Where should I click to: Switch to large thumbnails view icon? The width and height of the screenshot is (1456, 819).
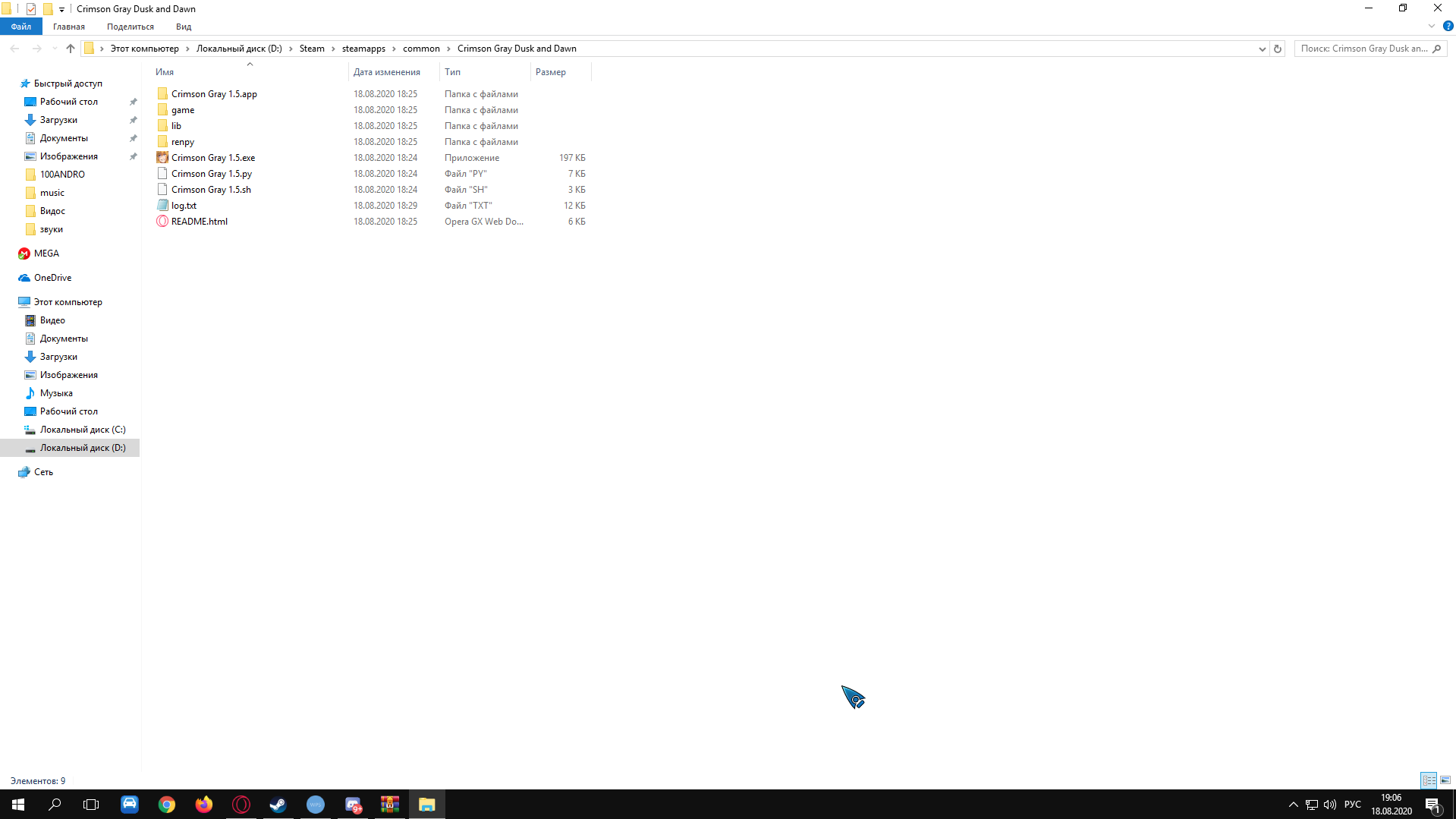pyautogui.click(x=1445, y=780)
